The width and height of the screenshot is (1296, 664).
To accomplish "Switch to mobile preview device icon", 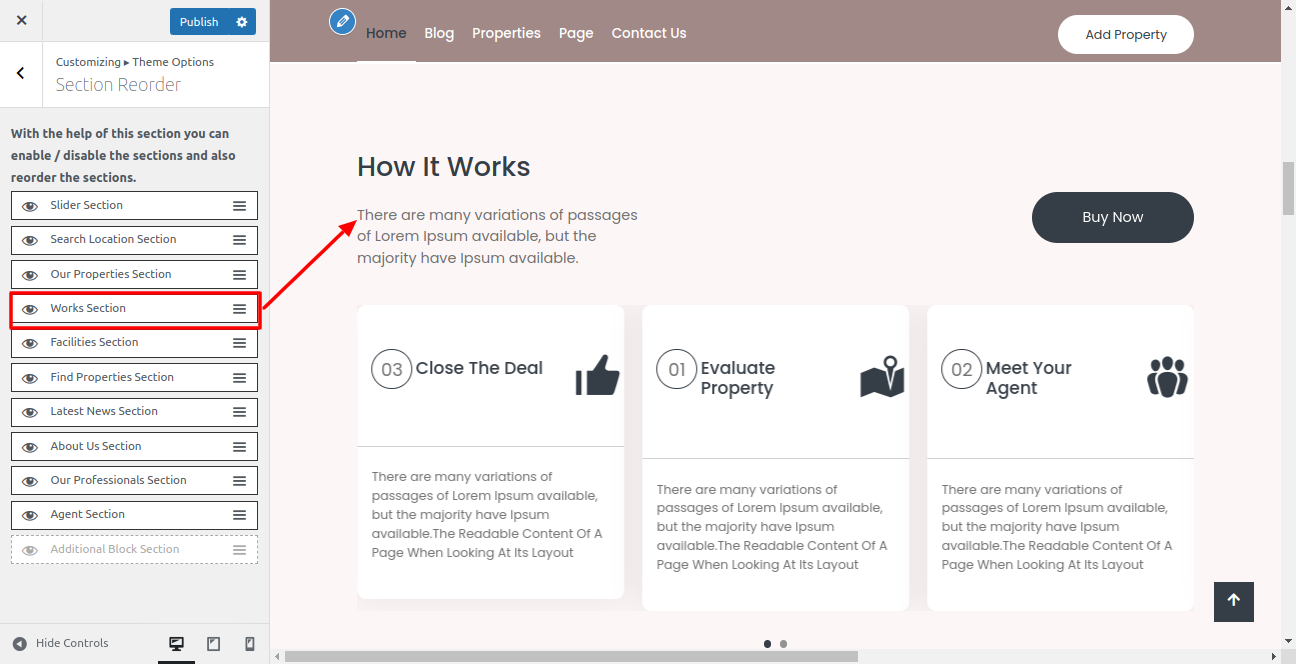I will pyautogui.click(x=250, y=644).
